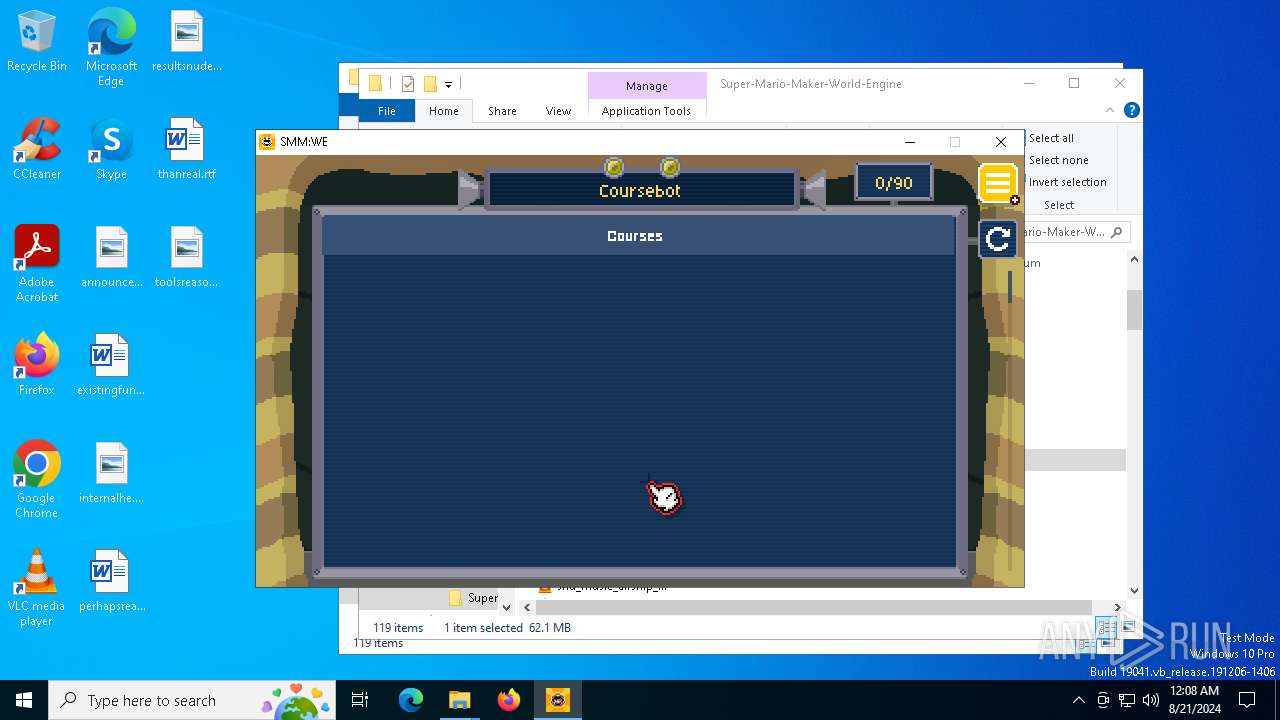Open Microsoft Edge desktop shortcut
1280x720 pixels.
click(111, 48)
